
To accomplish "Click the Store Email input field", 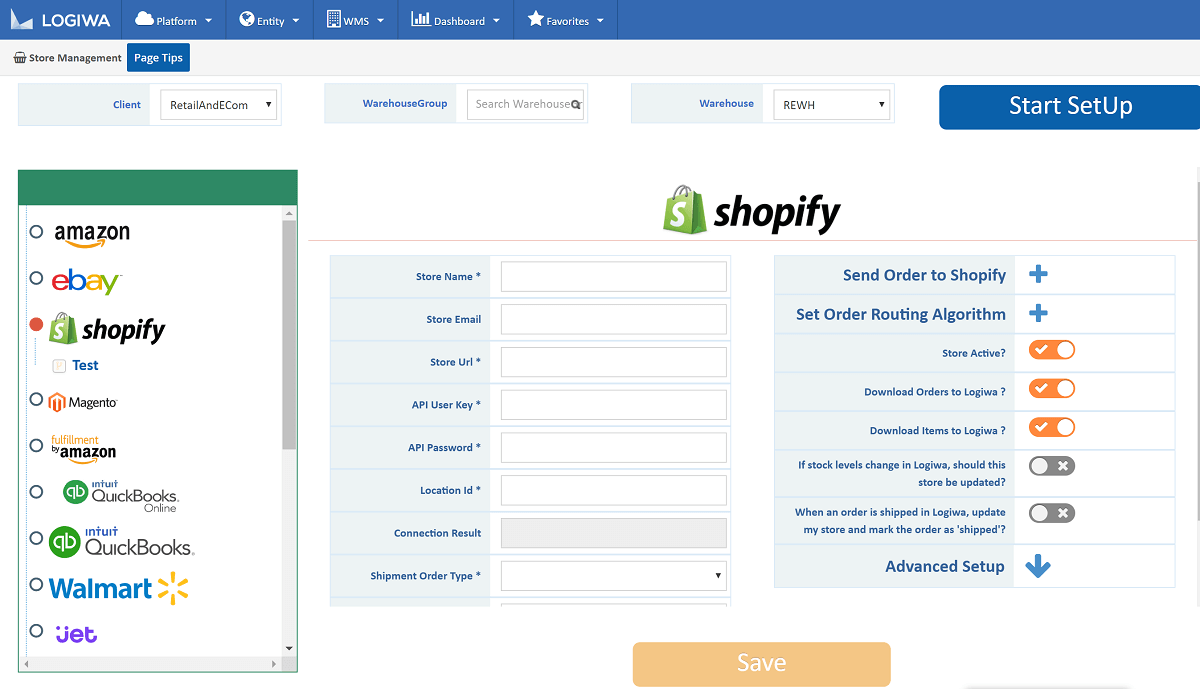I will (x=613, y=320).
